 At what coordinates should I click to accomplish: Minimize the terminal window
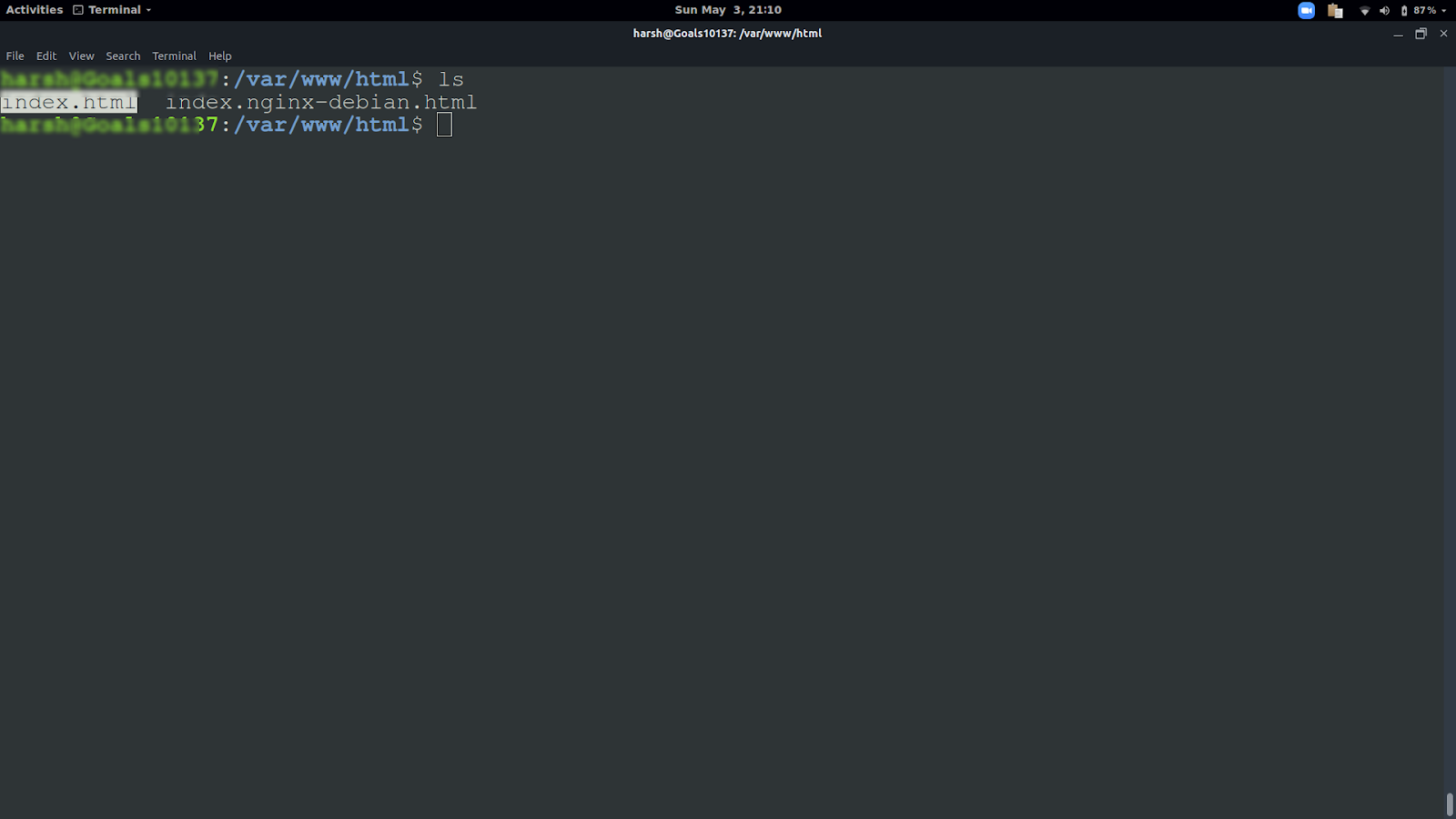(1398, 34)
